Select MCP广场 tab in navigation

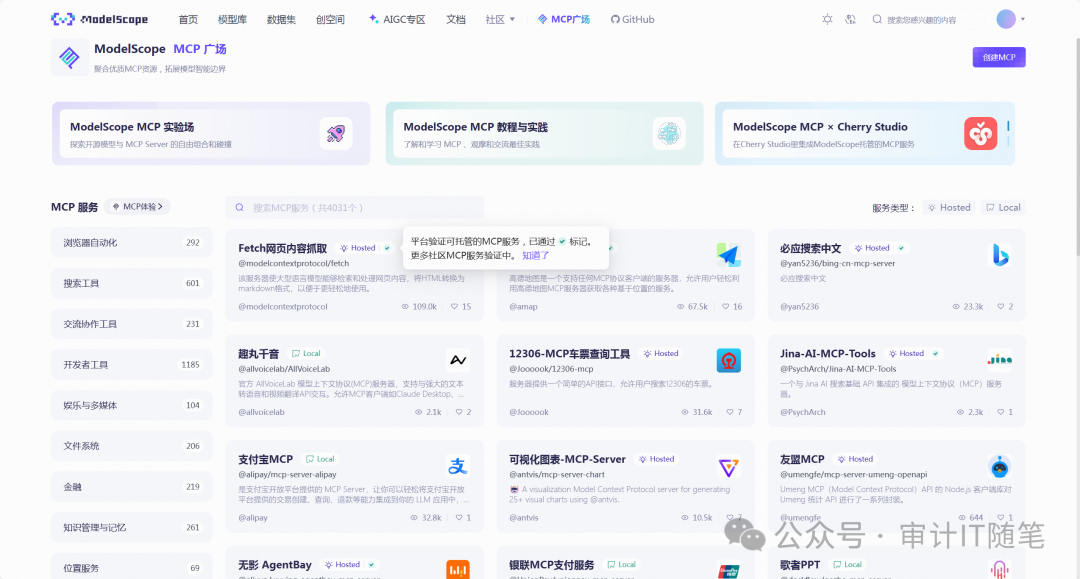(563, 19)
